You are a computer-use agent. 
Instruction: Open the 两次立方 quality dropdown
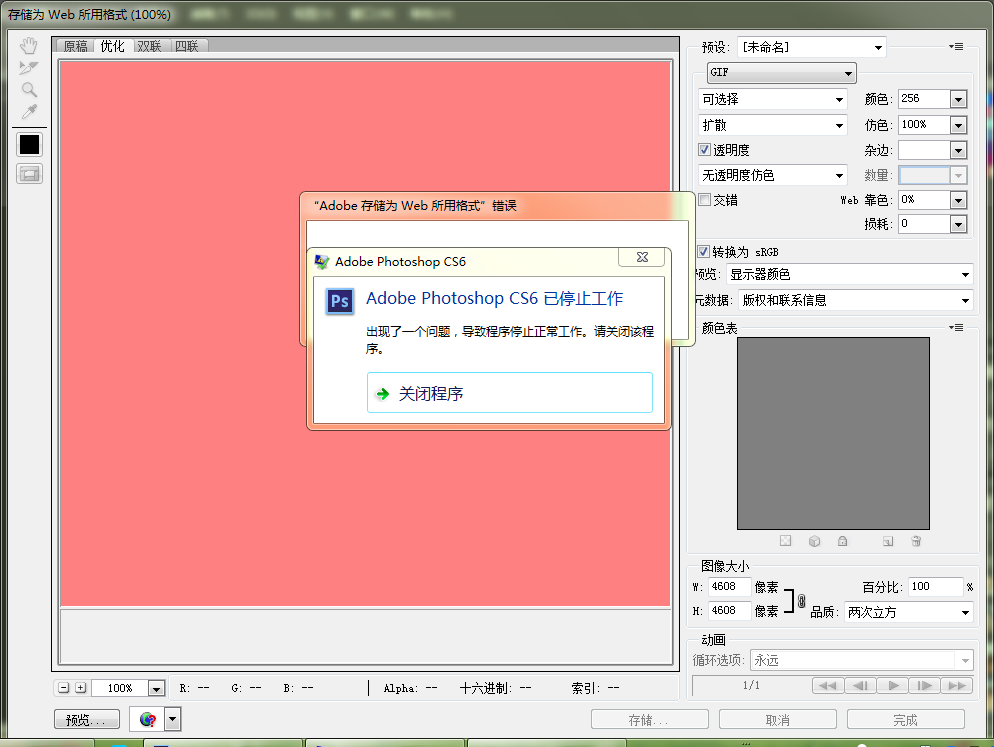coord(908,612)
